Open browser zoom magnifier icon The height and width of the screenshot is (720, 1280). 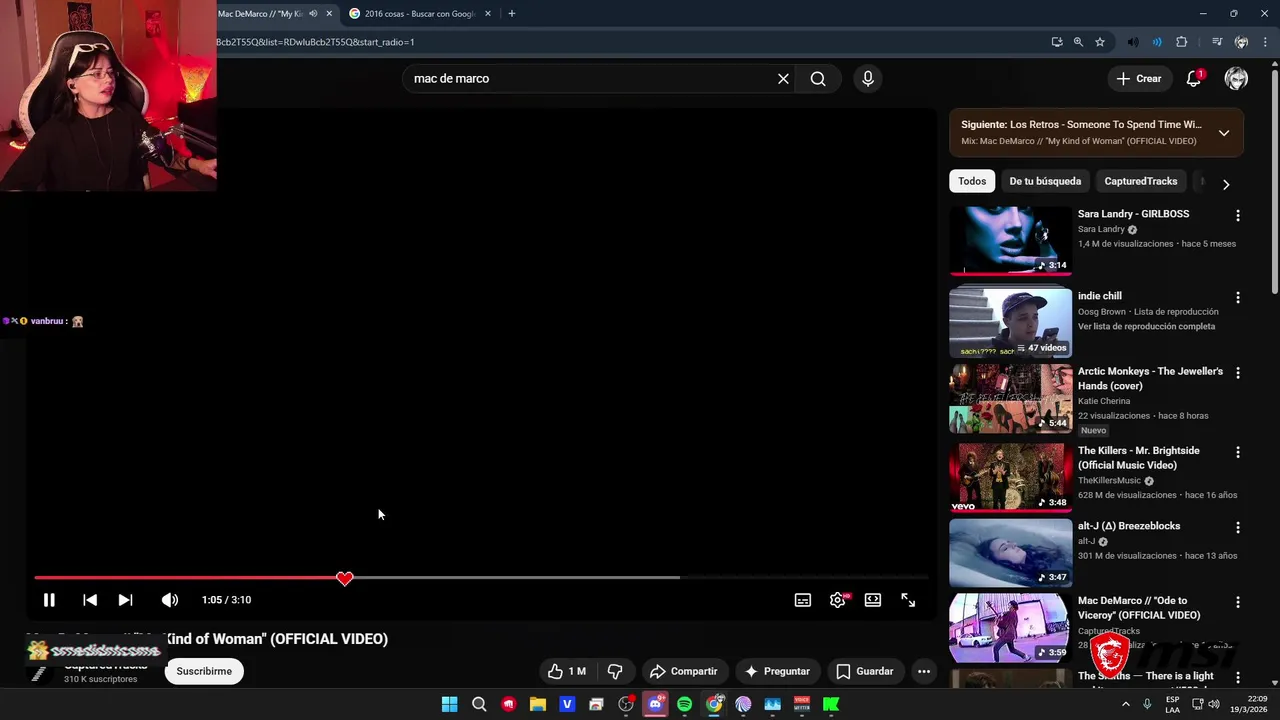click(1078, 42)
